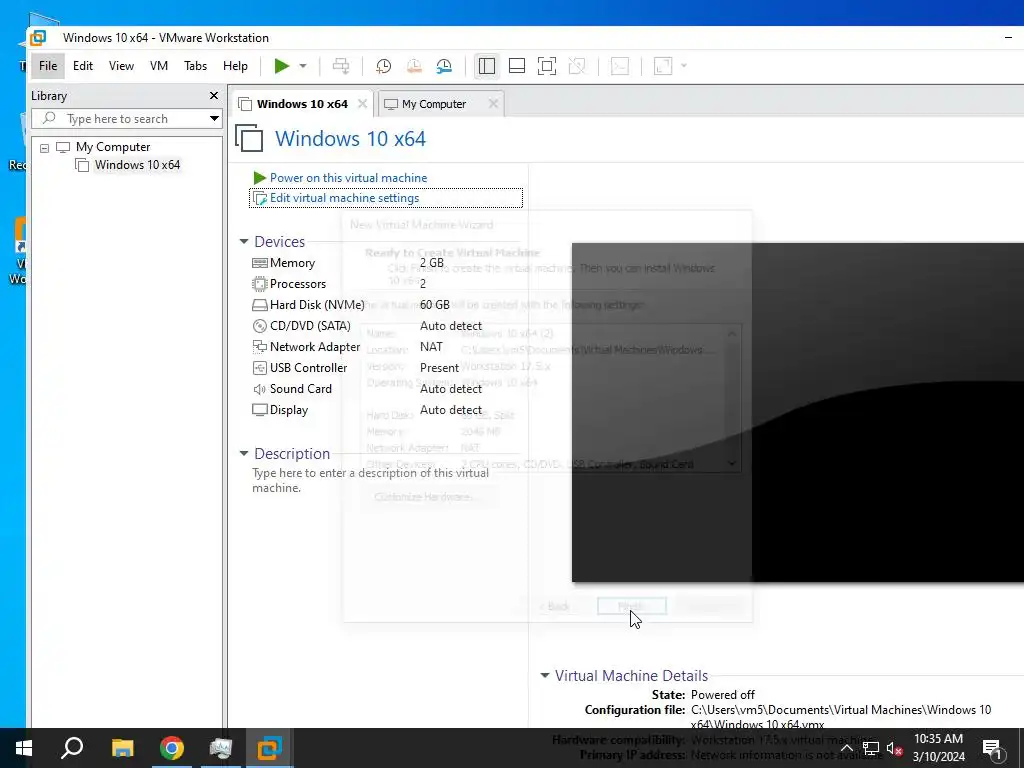Image resolution: width=1024 pixels, height=768 pixels.
Task: Click the Processors device icon
Action: (x=259, y=284)
